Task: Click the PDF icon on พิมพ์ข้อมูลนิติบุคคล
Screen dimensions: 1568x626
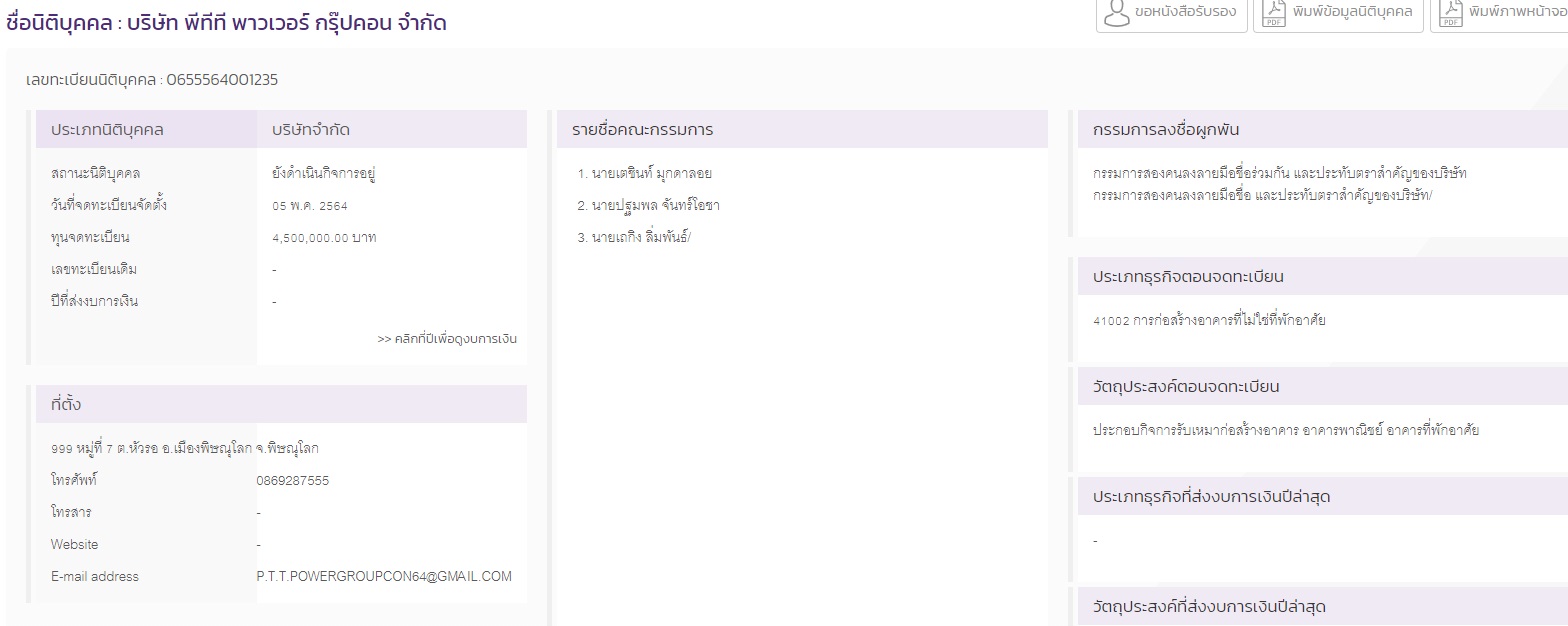Action: (x=1275, y=13)
